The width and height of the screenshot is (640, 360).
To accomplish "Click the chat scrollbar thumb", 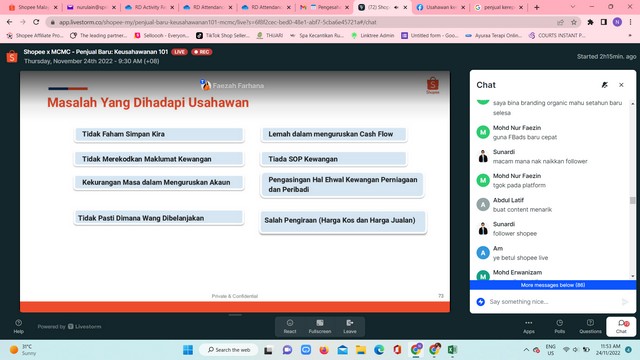I will (632, 200).
